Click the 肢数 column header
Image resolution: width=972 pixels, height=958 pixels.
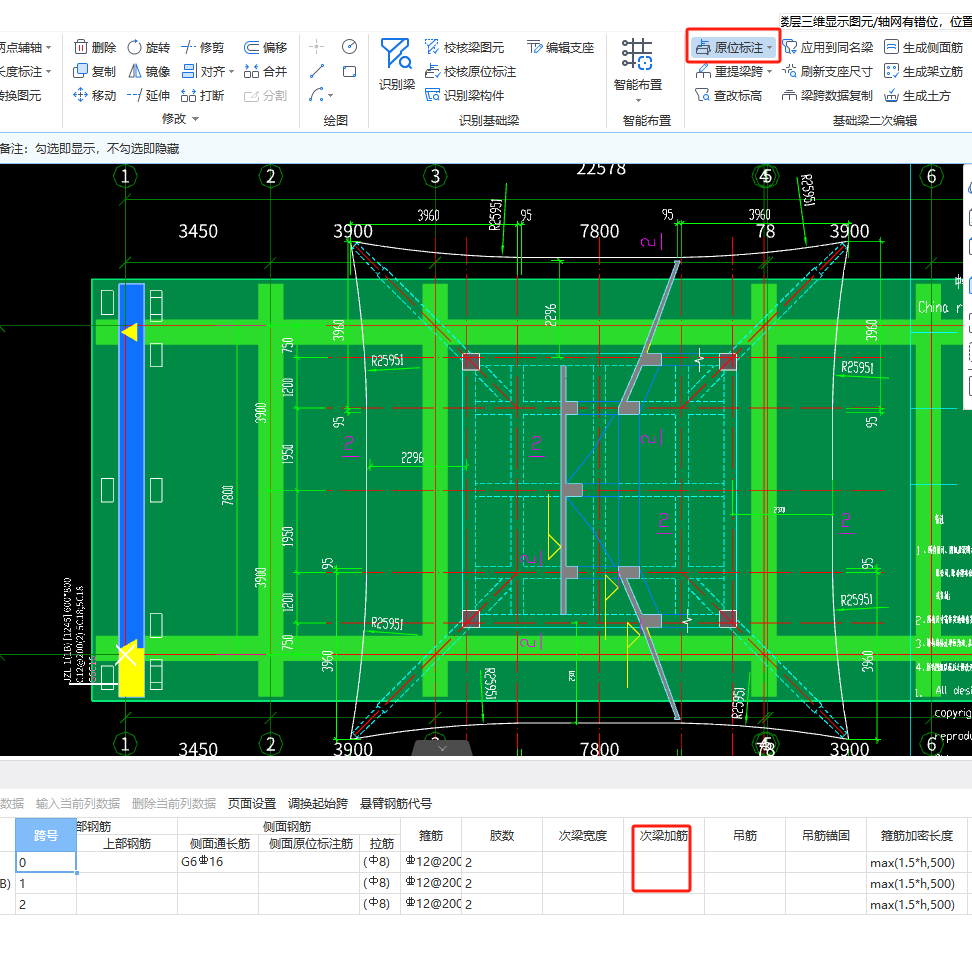click(502, 835)
